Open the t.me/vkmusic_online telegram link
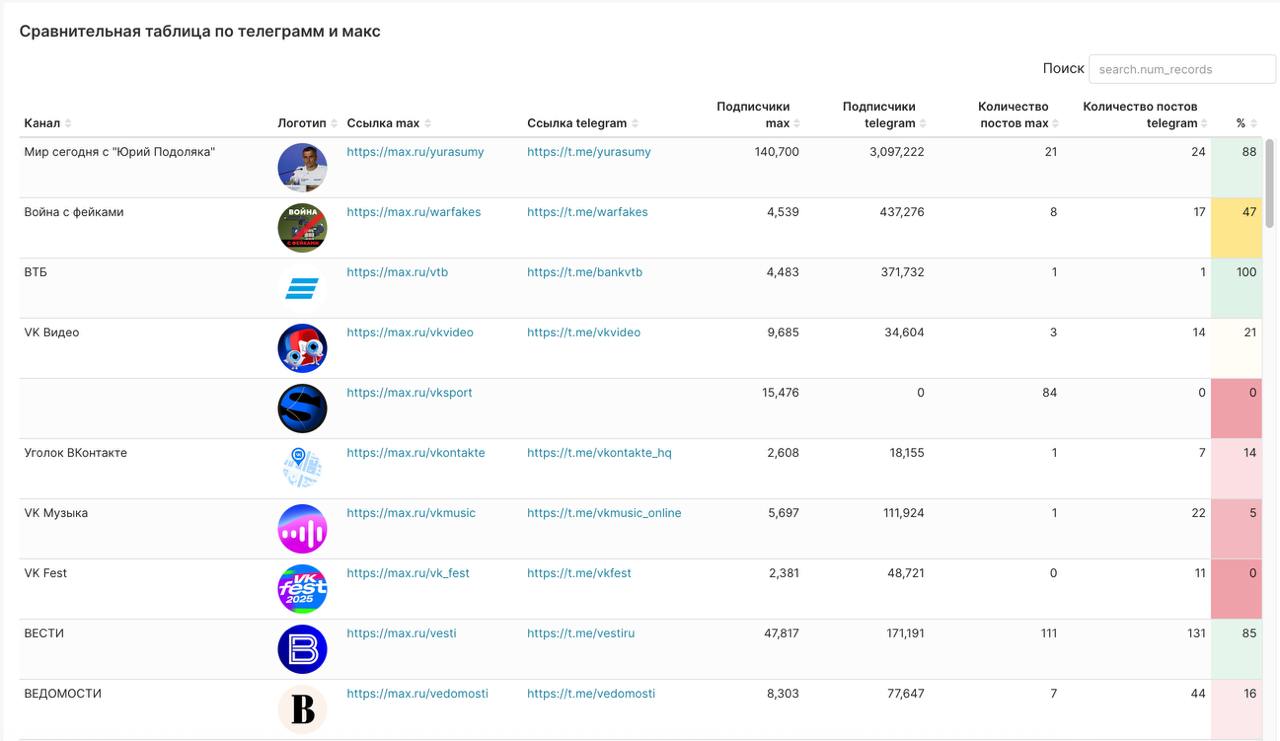The image size is (1280, 741). pos(604,513)
